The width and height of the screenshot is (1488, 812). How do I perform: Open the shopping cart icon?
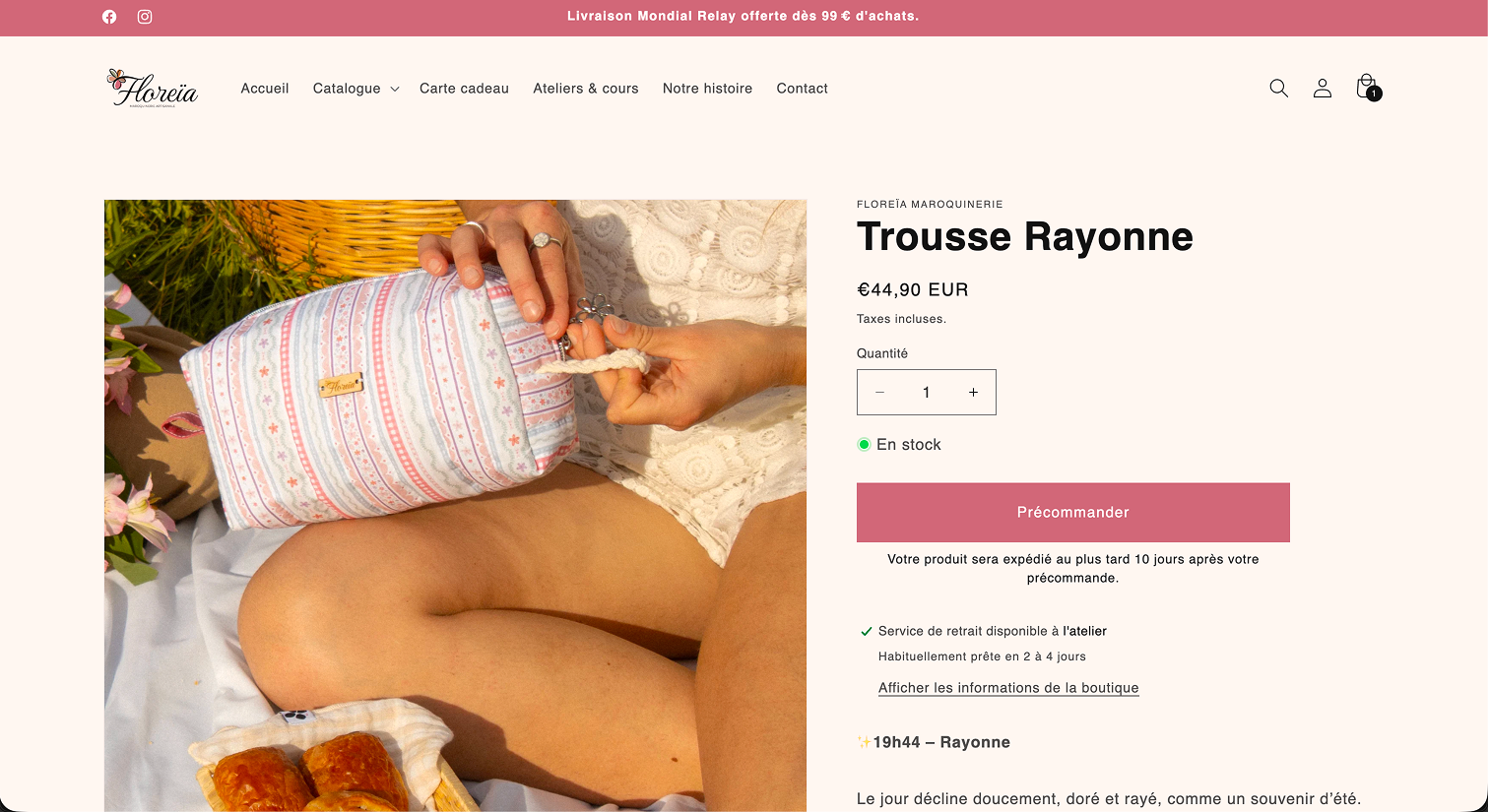pyautogui.click(x=1366, y=87)
